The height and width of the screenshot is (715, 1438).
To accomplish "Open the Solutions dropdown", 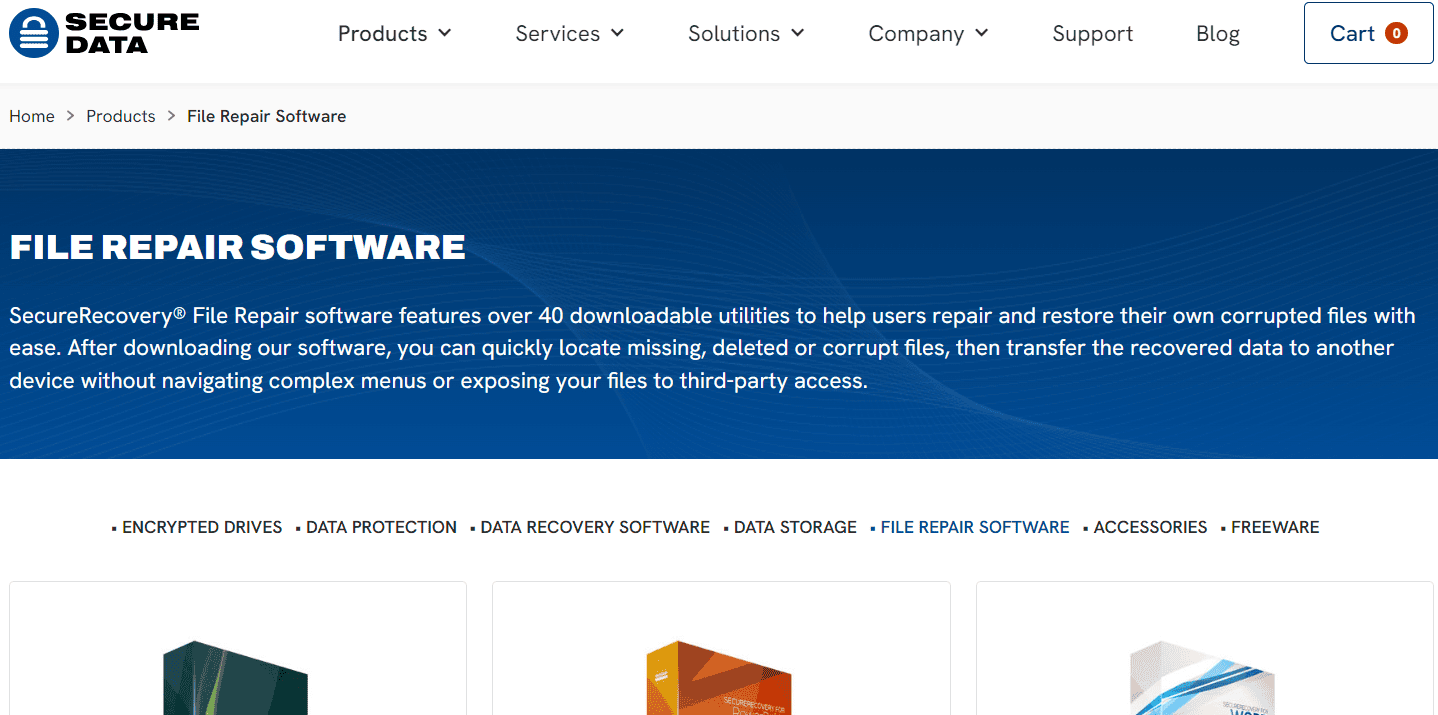I will pos(746,34).
